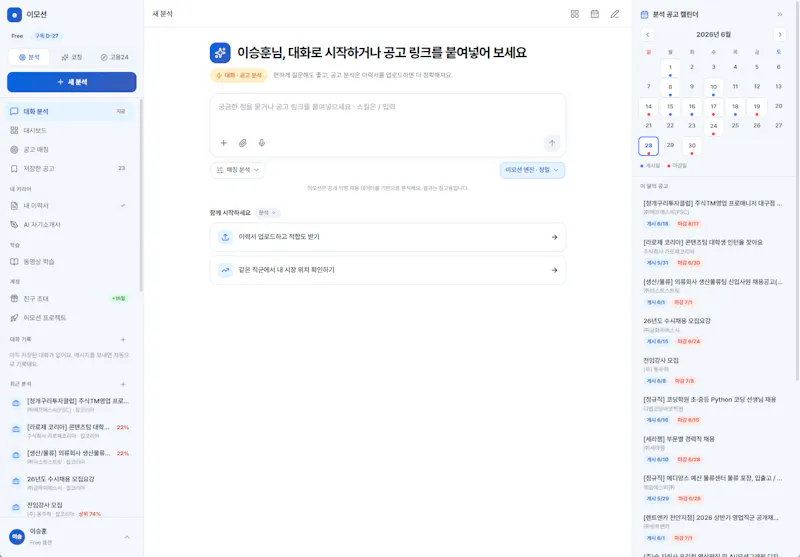Viewport: 800px width, 557px height.
Task: Click the plus icon in chat input
Action: click(x=223, y=143)
